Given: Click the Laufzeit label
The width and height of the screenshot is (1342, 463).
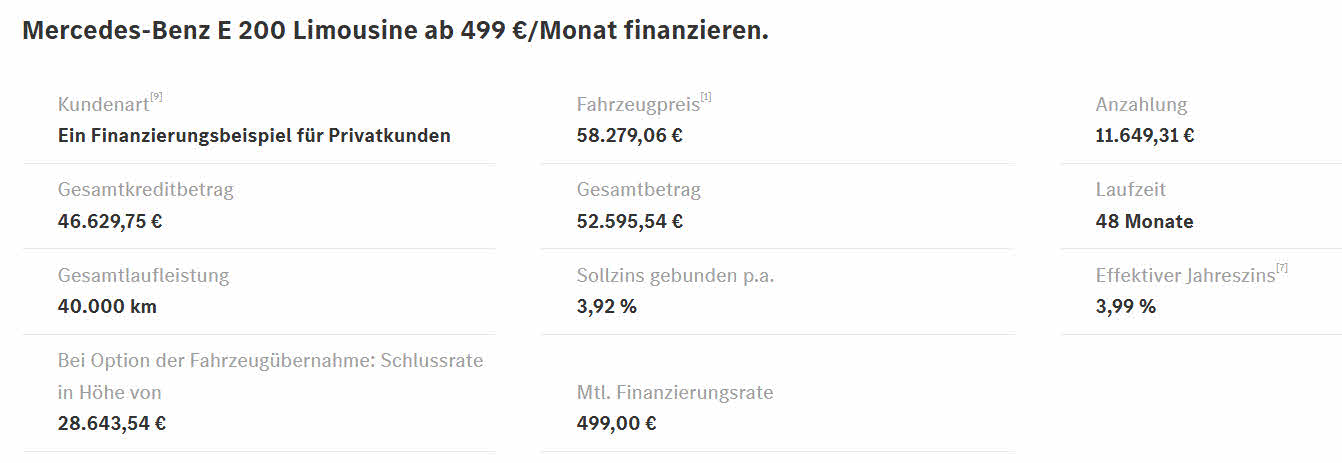Looking at the screenshot, I should [x=1130, y=189].
